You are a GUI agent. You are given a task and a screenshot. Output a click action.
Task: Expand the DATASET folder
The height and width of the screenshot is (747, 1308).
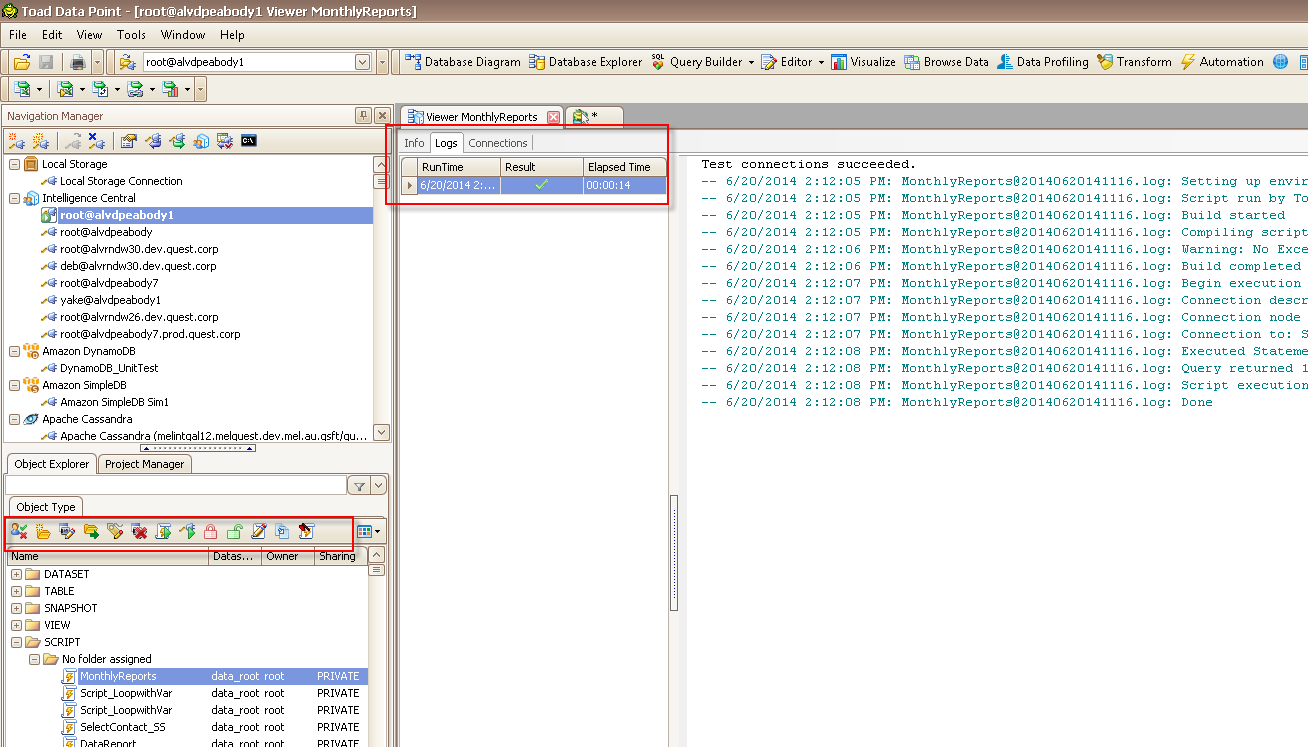(17, 574)
